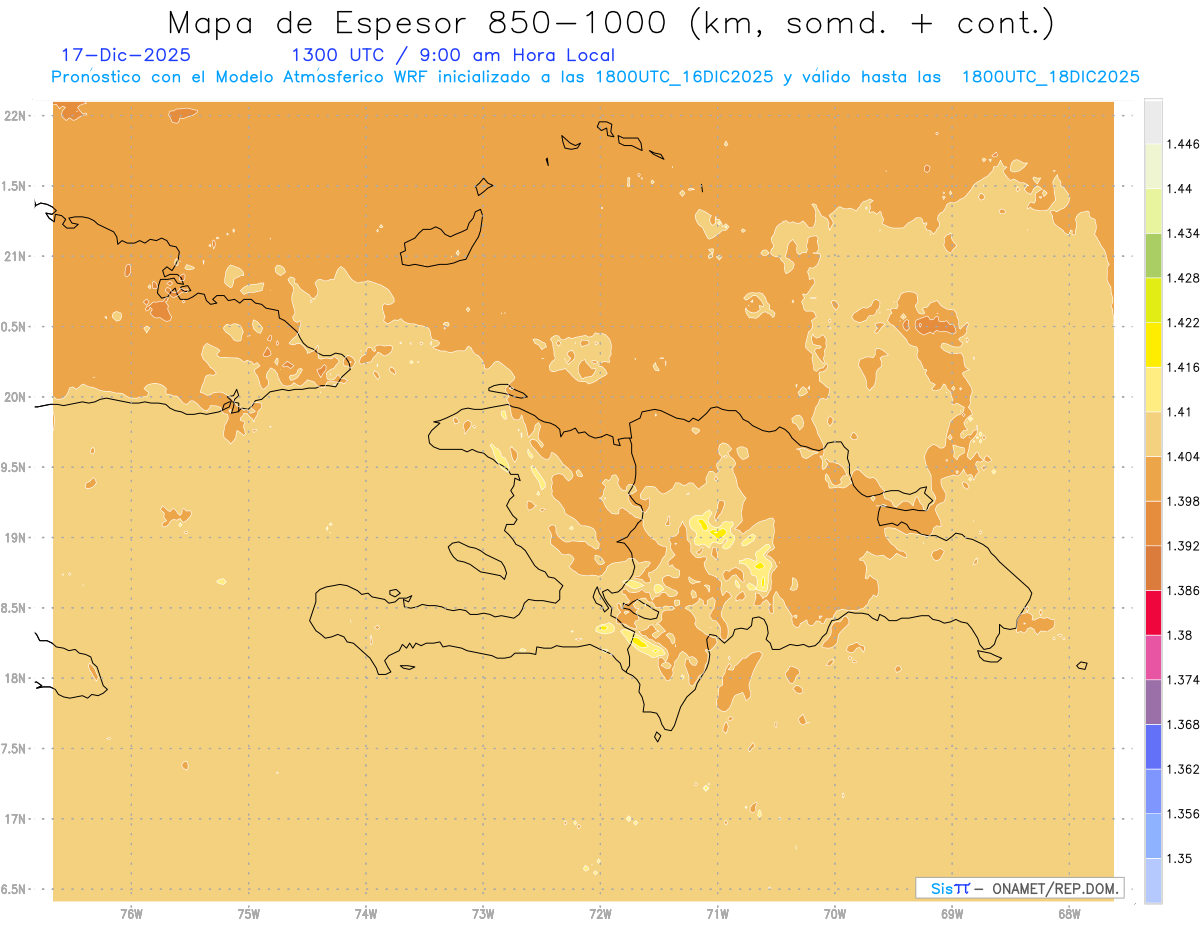Click the date label "17-Dic-2025"
Image resolution: width=1200 pixels, height=927 pixels.
pos(125,55)
